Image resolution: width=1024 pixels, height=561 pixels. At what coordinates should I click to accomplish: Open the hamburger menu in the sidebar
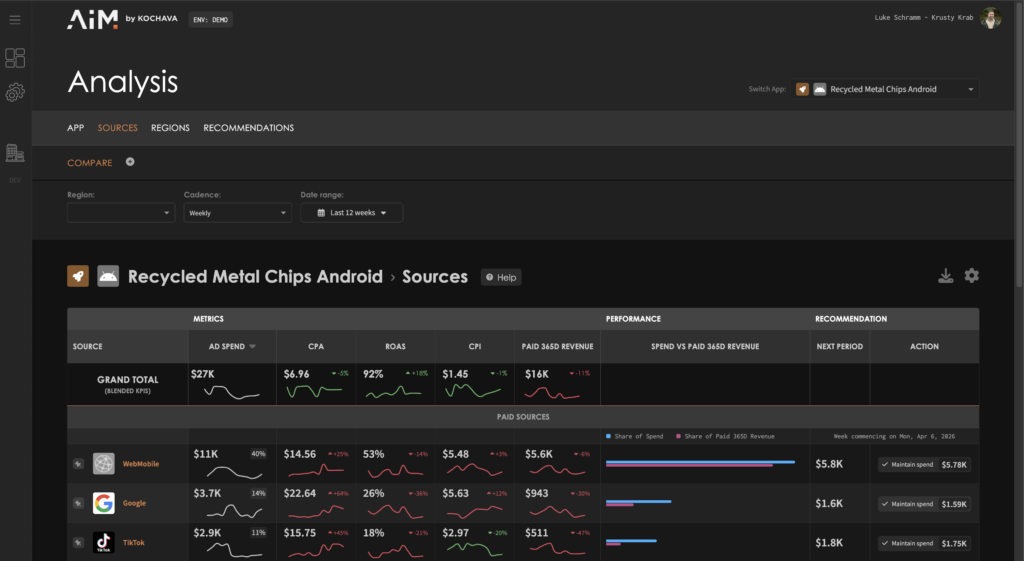point(14,20)
